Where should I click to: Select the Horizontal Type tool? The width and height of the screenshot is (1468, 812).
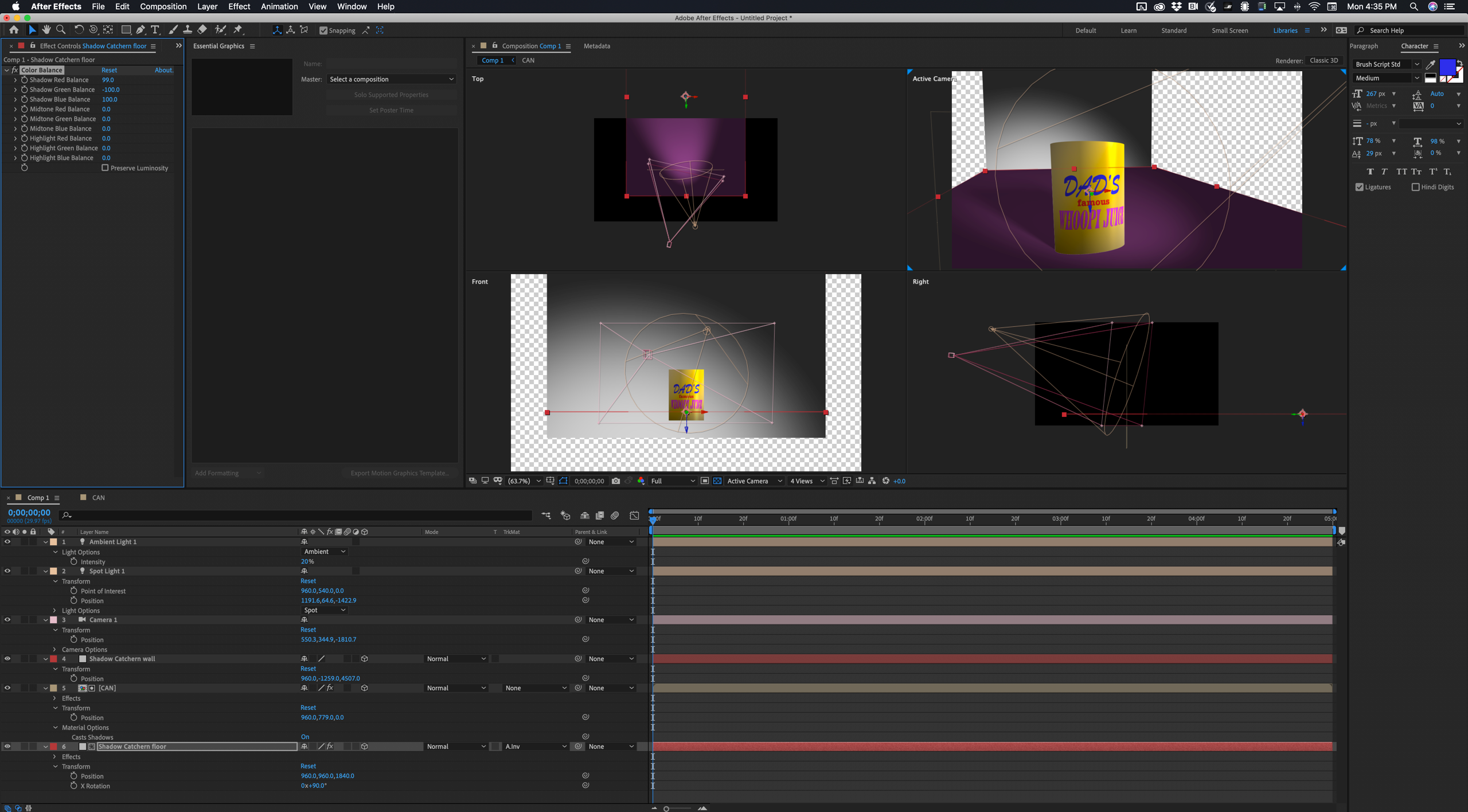pos(155,30)
